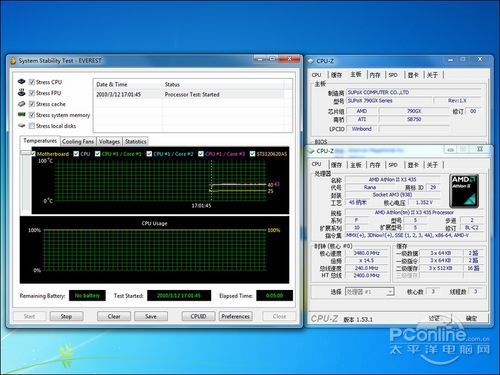Click the Winbond LPCIO field
Screen dimensions: 500x375
coord(362,129)
